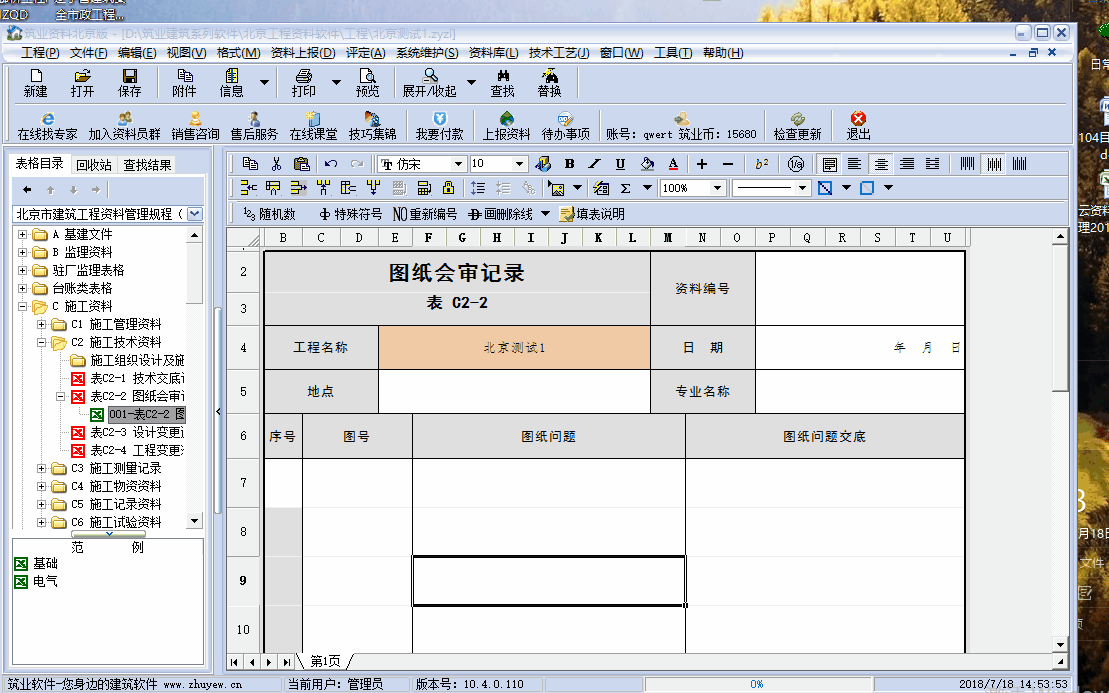Open the zoom percentage dropdown

[717, 188]
